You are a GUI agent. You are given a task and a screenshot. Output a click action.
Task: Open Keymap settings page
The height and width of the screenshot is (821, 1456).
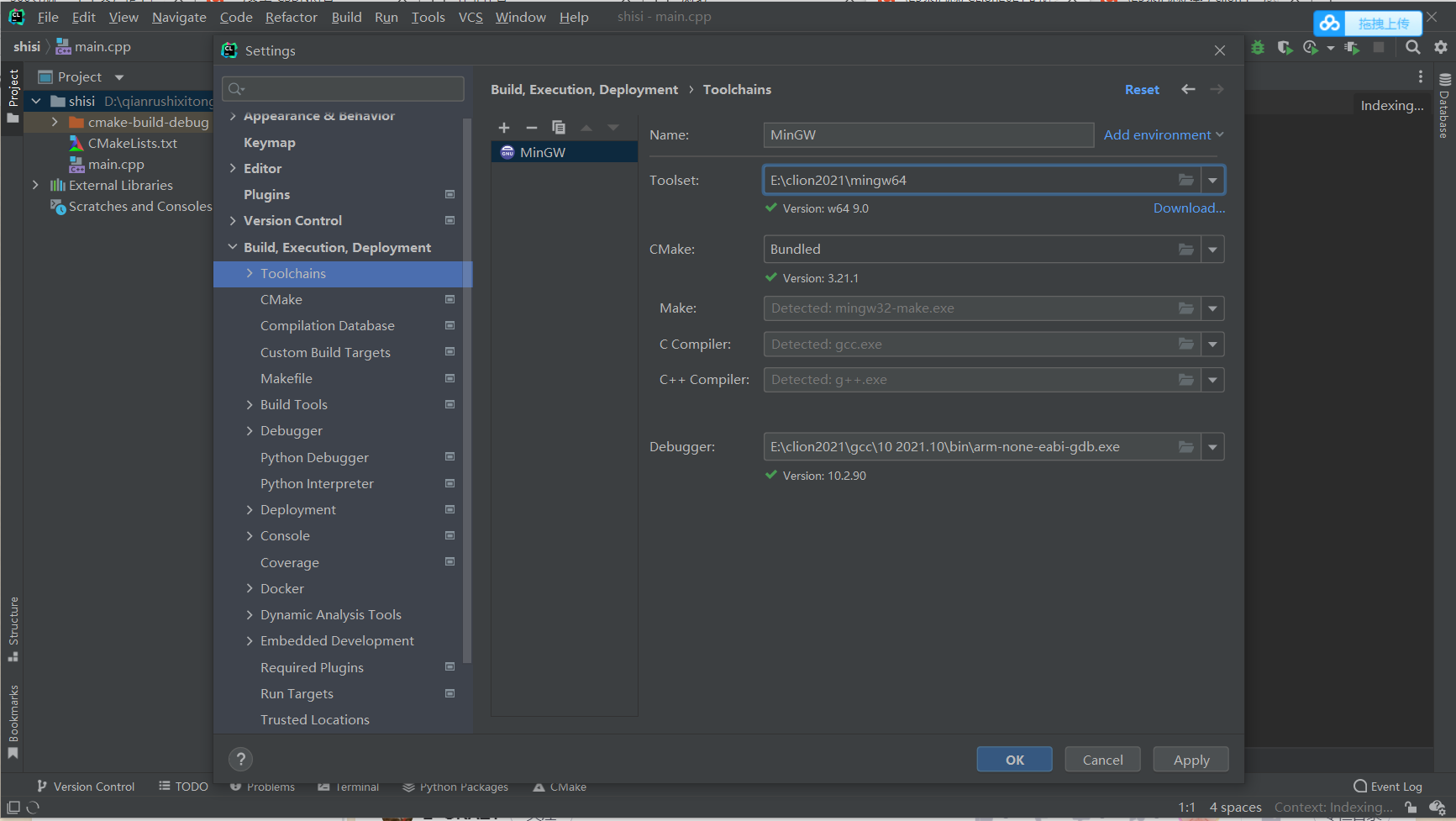point(270,143)
